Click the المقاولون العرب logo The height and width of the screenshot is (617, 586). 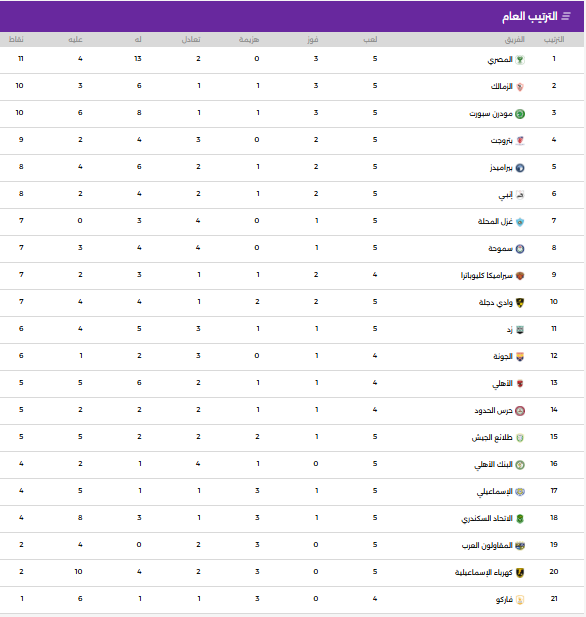(520, 546)
